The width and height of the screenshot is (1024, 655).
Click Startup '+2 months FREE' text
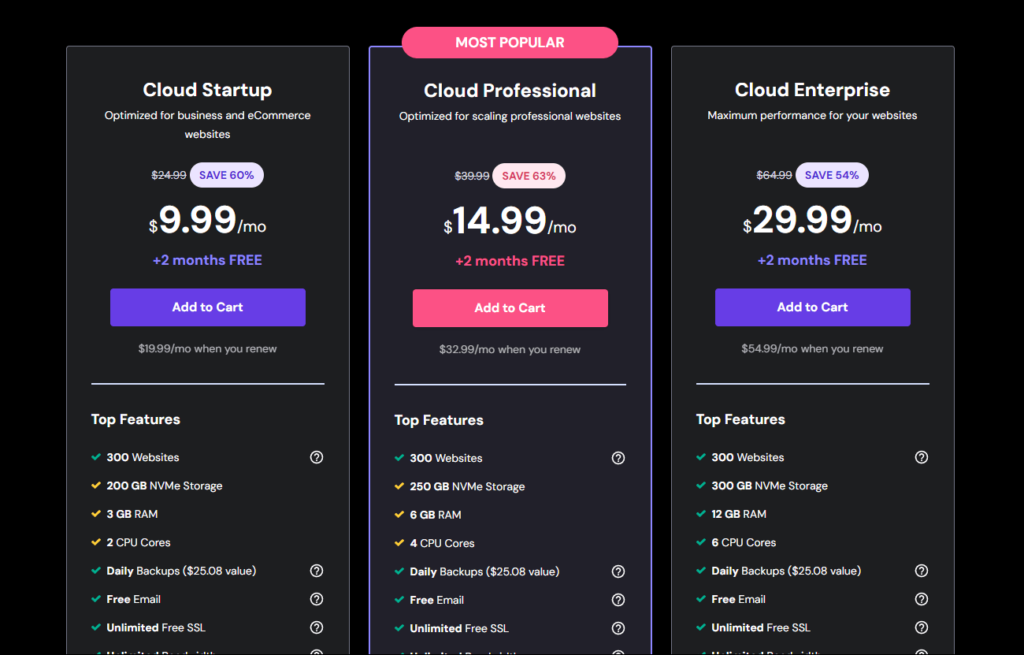208,260
